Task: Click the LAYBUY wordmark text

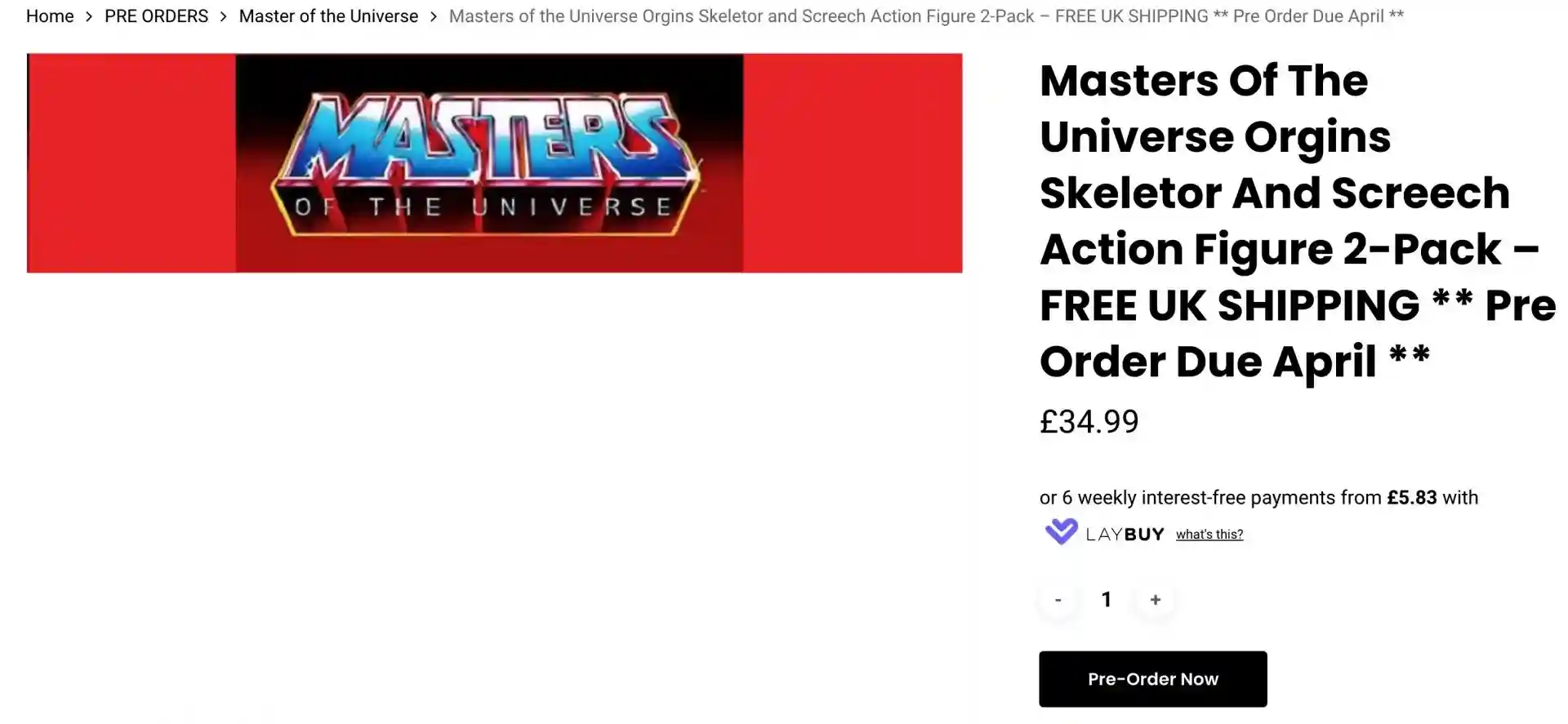Action: point(1125,535)
